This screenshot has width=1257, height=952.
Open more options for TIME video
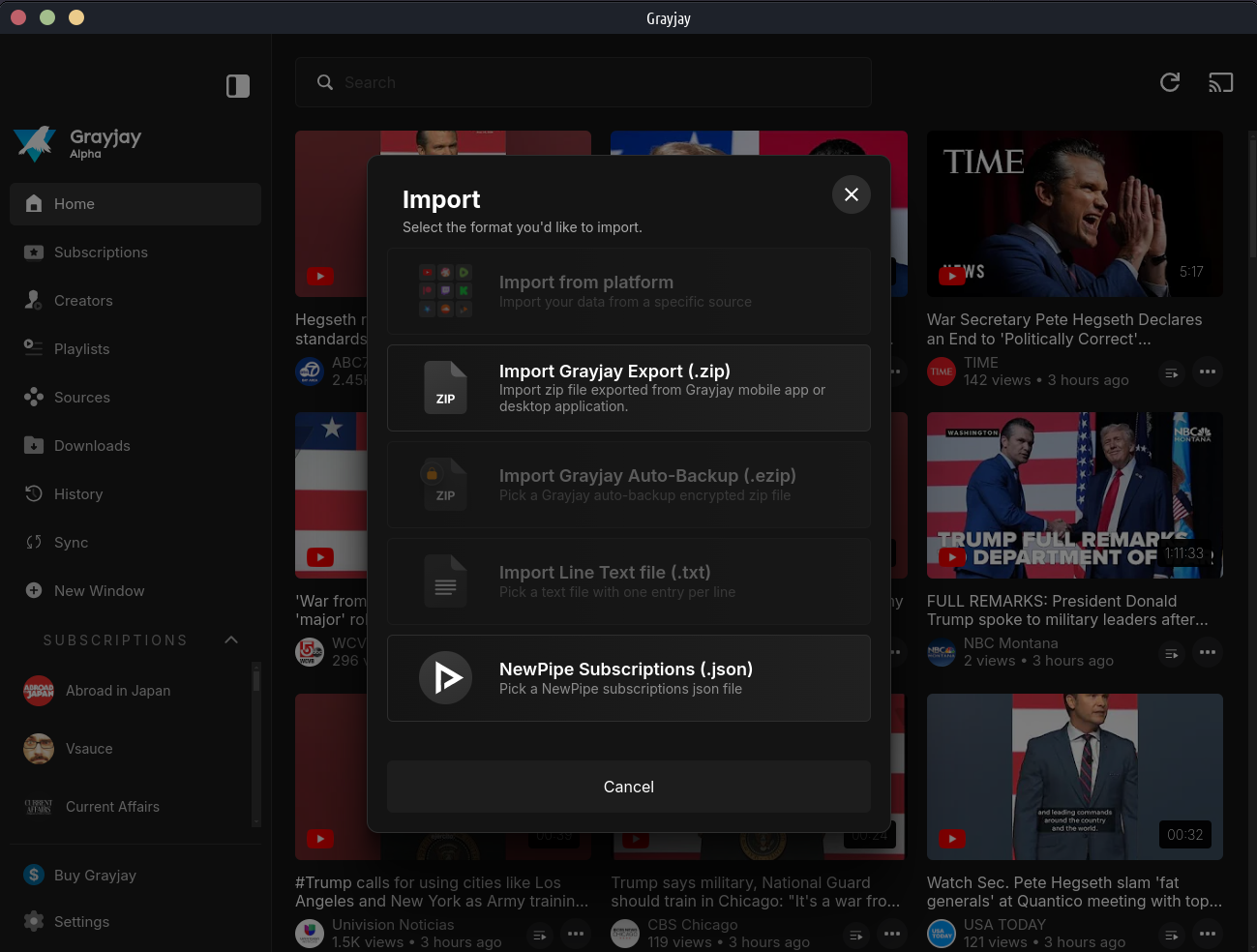(1208, 372)
